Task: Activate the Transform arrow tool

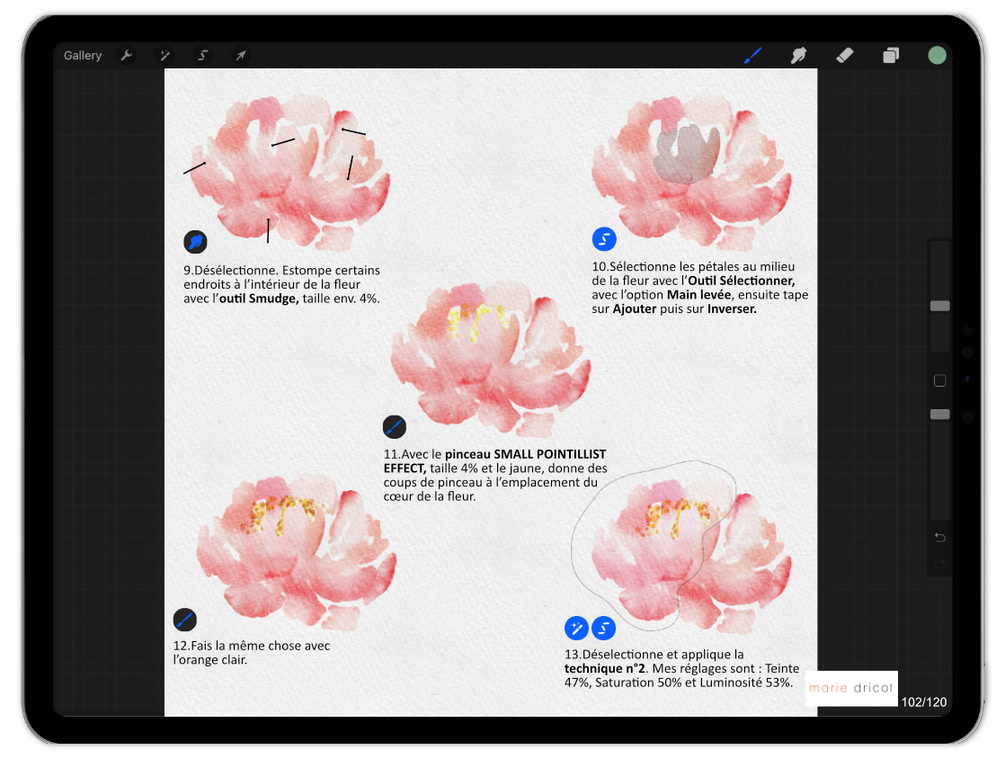Action: pos(240,56)
